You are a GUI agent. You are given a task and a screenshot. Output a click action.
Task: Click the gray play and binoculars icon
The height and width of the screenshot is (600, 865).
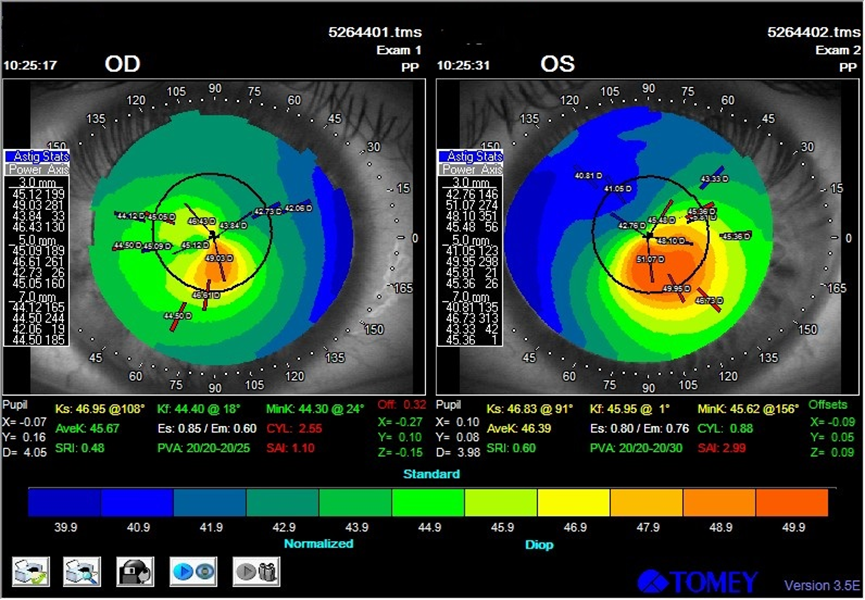tap(256, 572)
